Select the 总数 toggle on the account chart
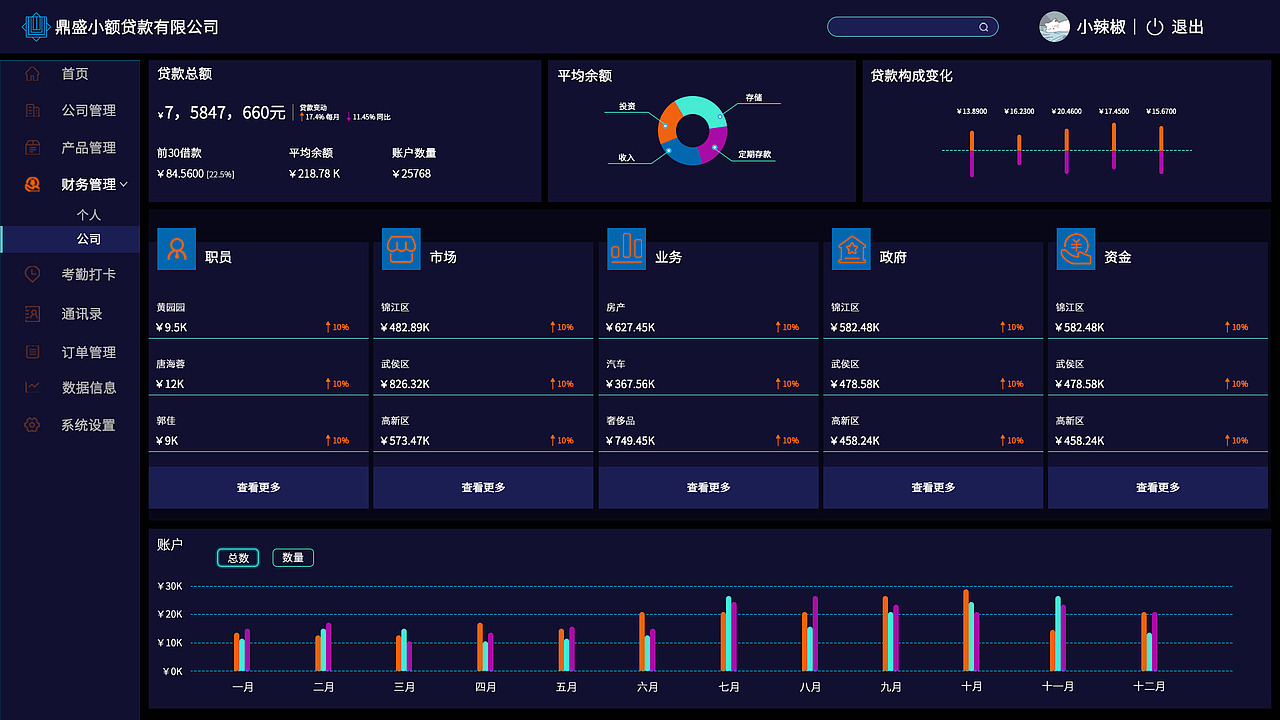This screenshot has width=1280, height=720. coord(238,557)
